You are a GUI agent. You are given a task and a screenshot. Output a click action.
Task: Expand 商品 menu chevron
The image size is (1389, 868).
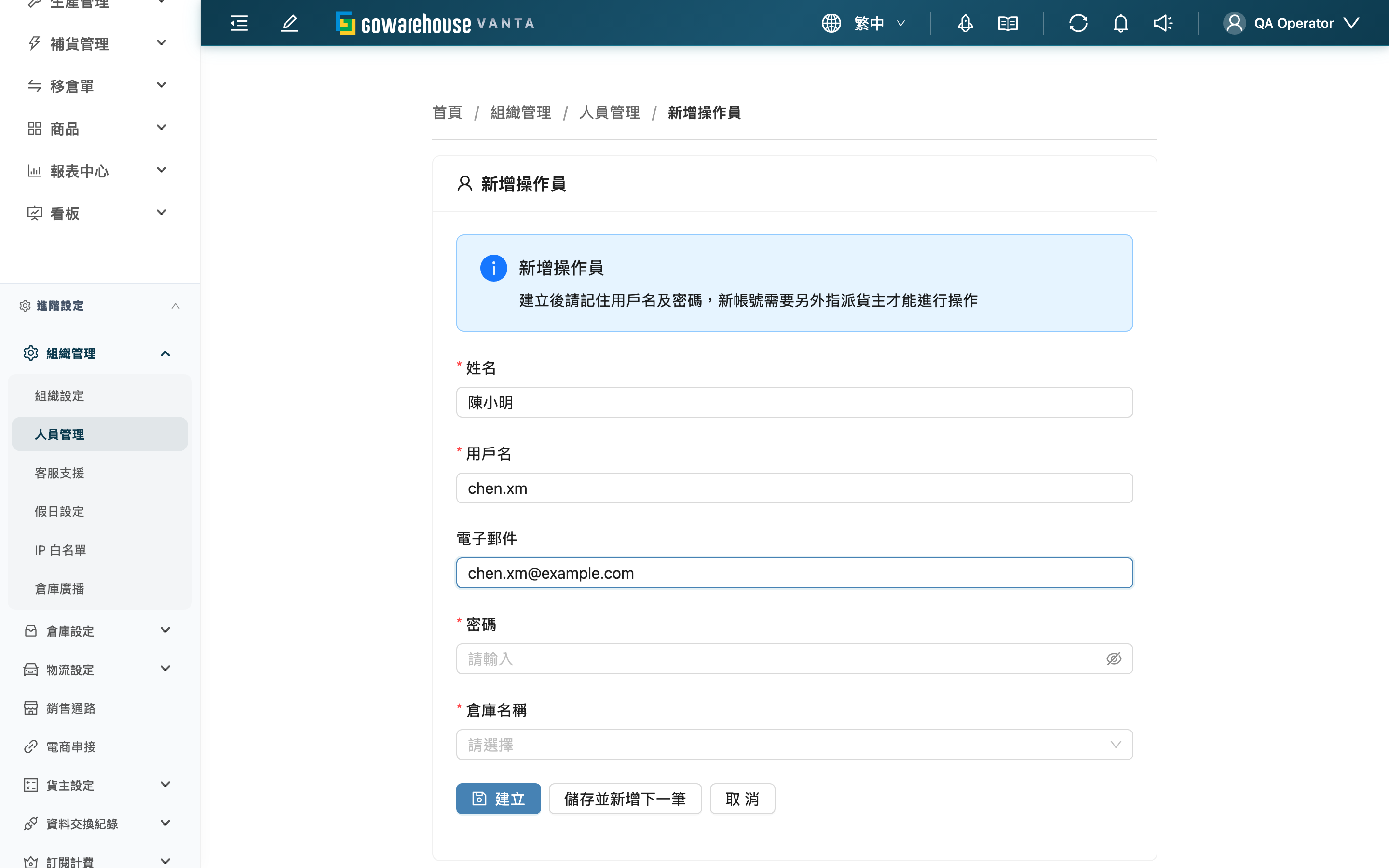162,128
